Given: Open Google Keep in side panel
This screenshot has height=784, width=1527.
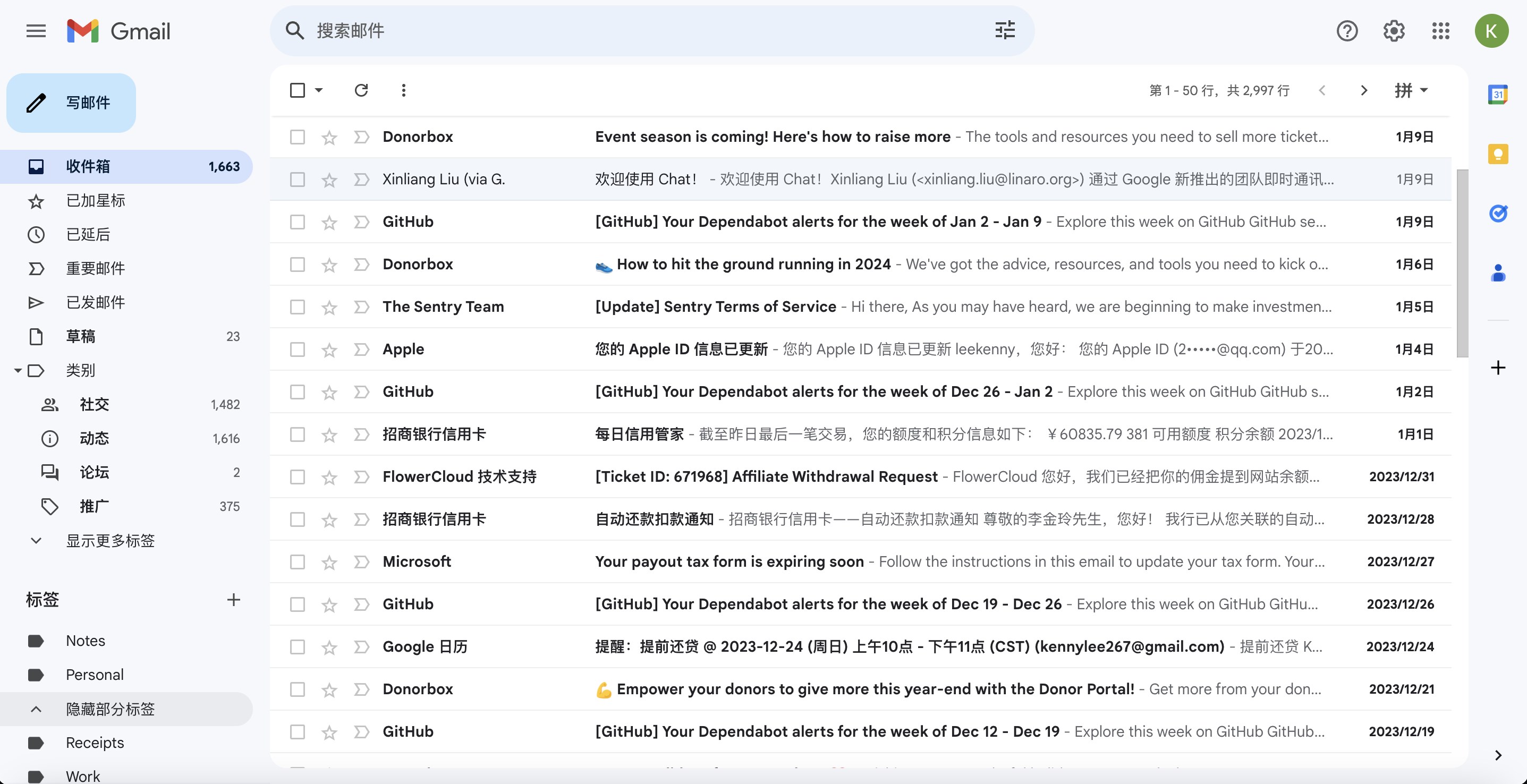Looking at the screenshot, I should [1498, 154].
